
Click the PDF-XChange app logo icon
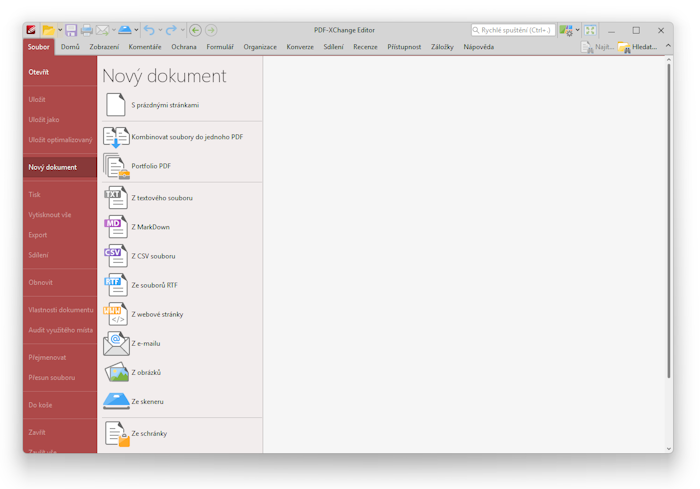click(x=31, y=30)
